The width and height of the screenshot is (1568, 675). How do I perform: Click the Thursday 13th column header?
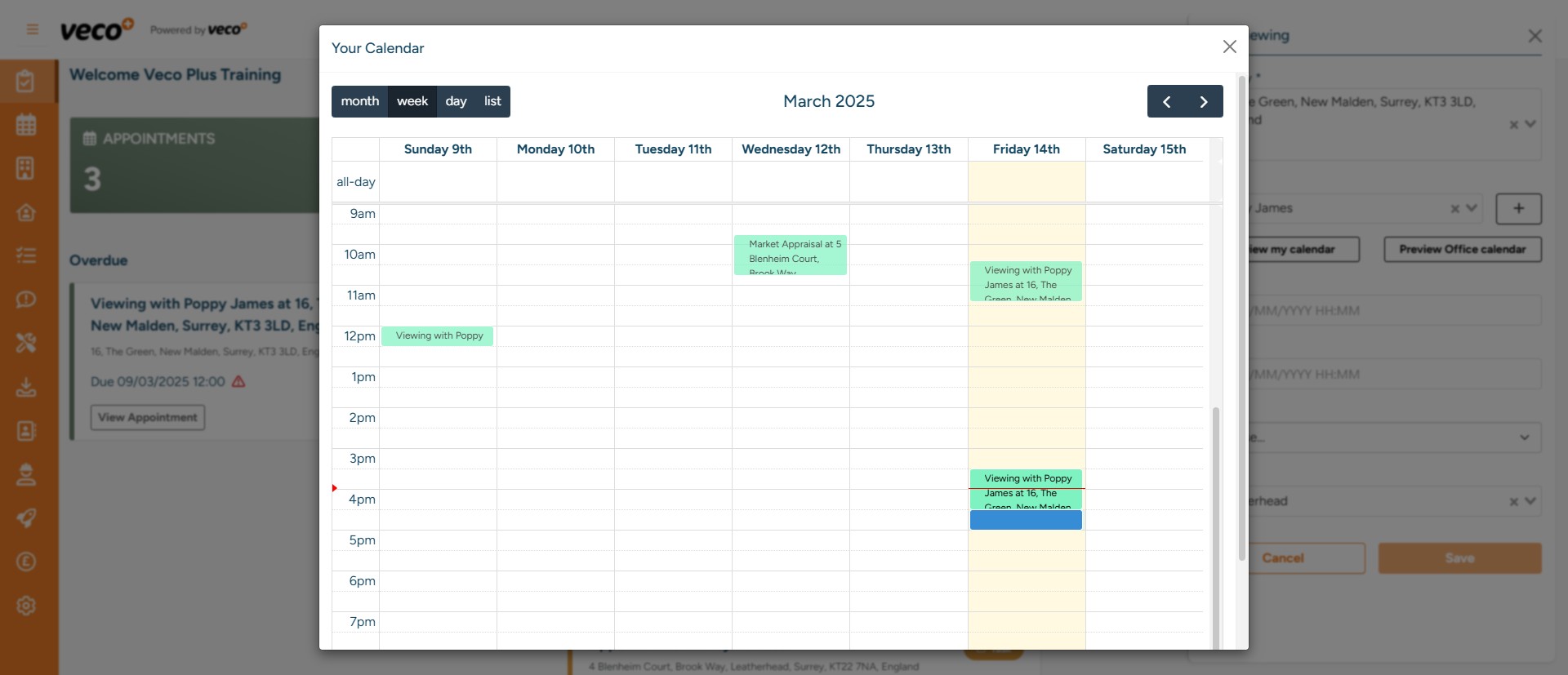click(909, 149)
